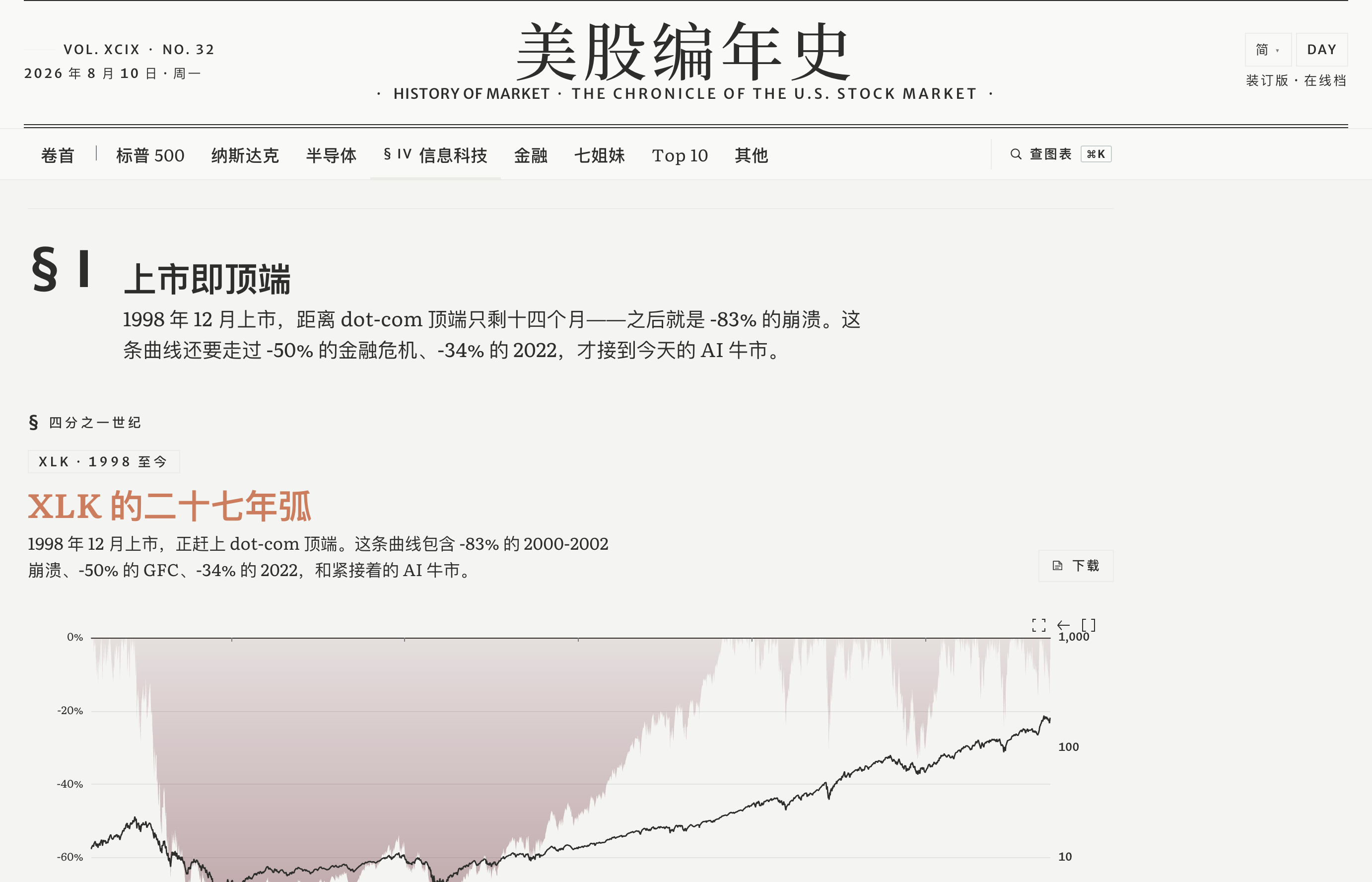Click the XLK price line's latest peak
Image resolution: width=1372 pixels, height=882 pixels.
coord(1044,717)
